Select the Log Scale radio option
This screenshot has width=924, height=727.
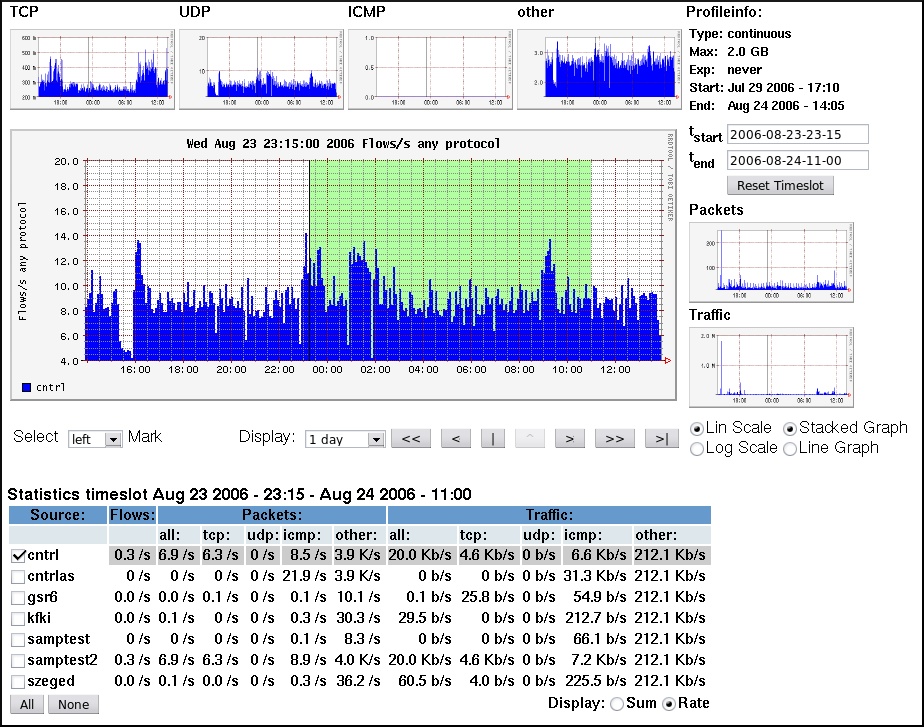click(x=697, y=449)
